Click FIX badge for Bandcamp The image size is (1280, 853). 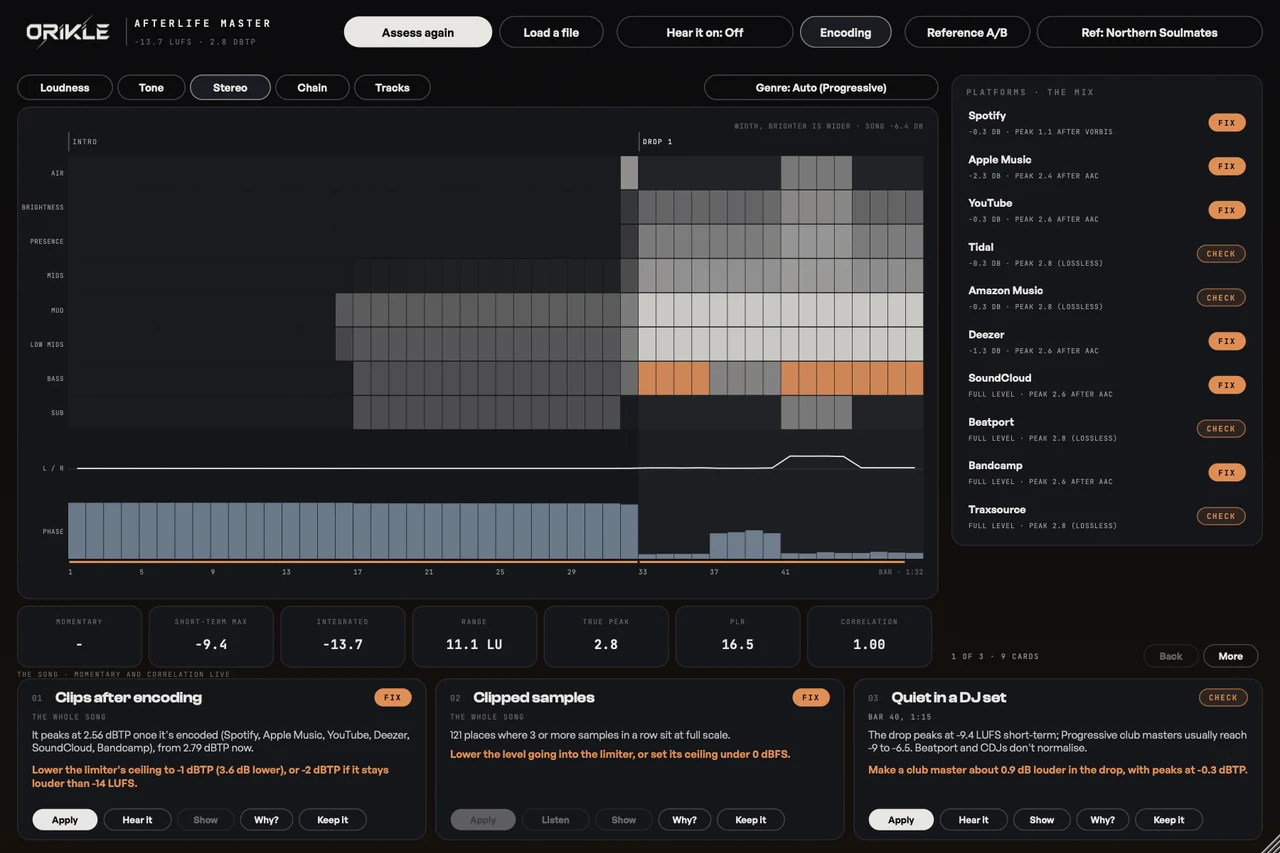[1227, 472]
